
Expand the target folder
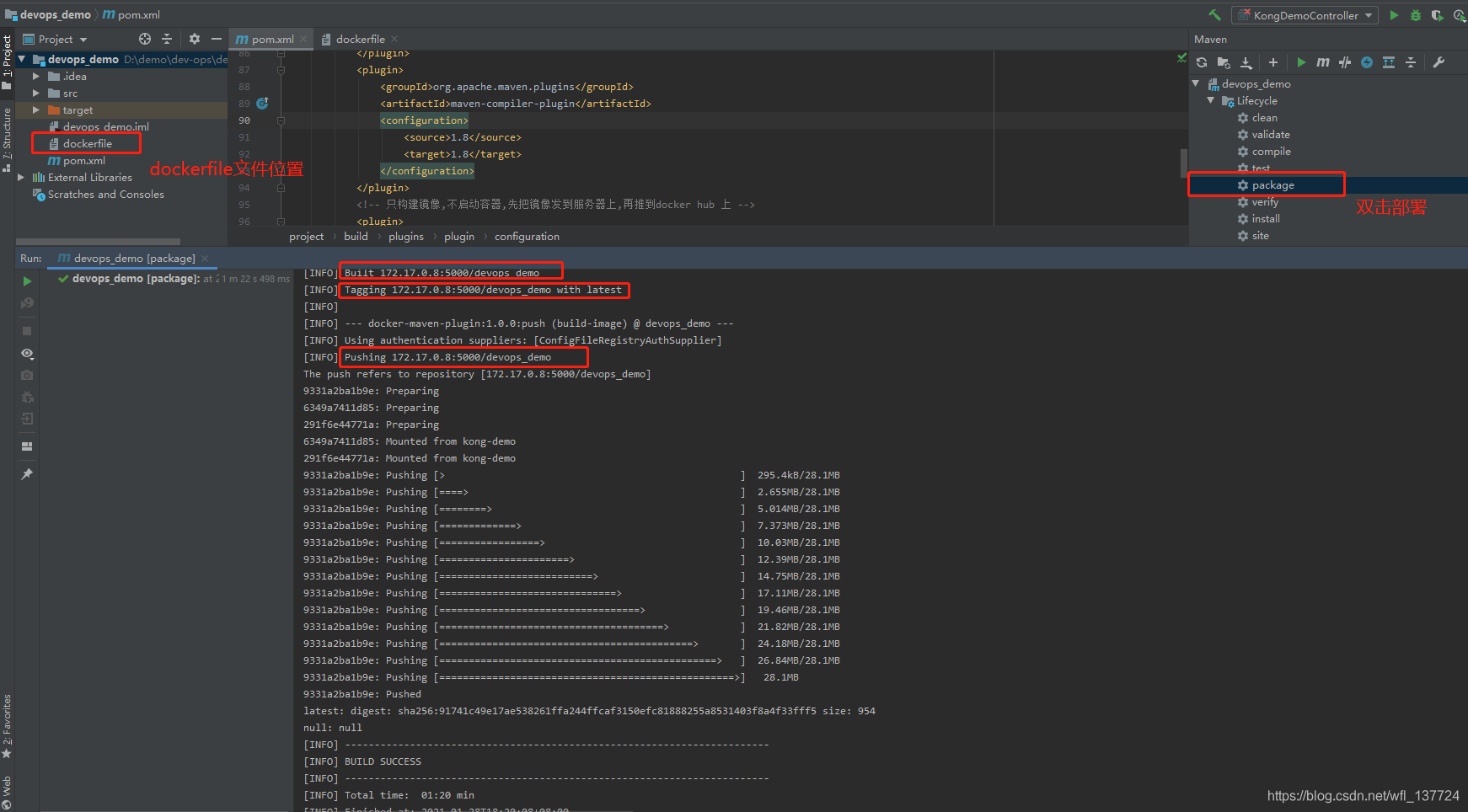coord(36,110)
